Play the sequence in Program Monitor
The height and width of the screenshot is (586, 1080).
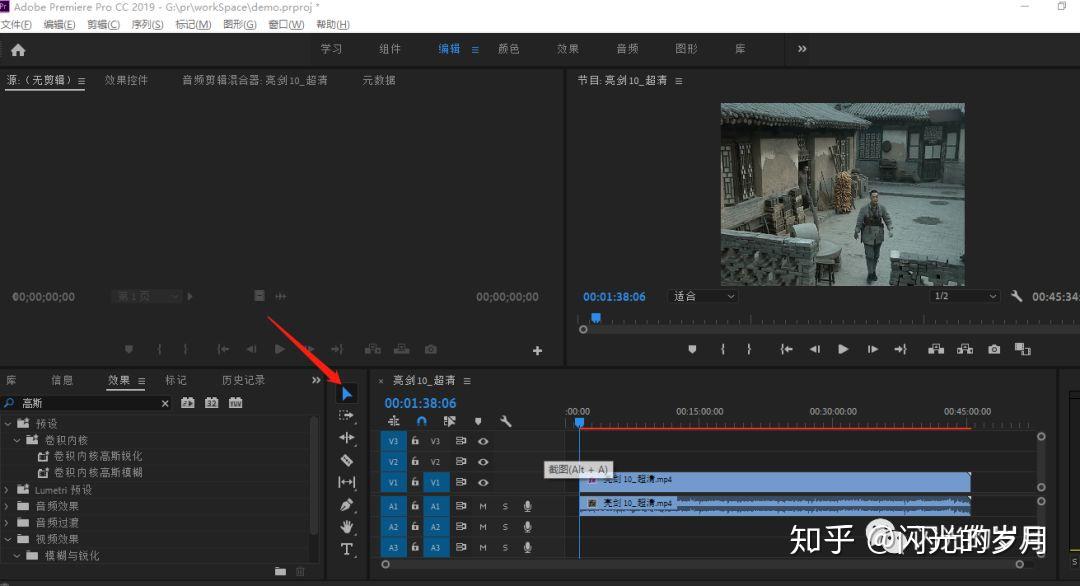point(843,349)
